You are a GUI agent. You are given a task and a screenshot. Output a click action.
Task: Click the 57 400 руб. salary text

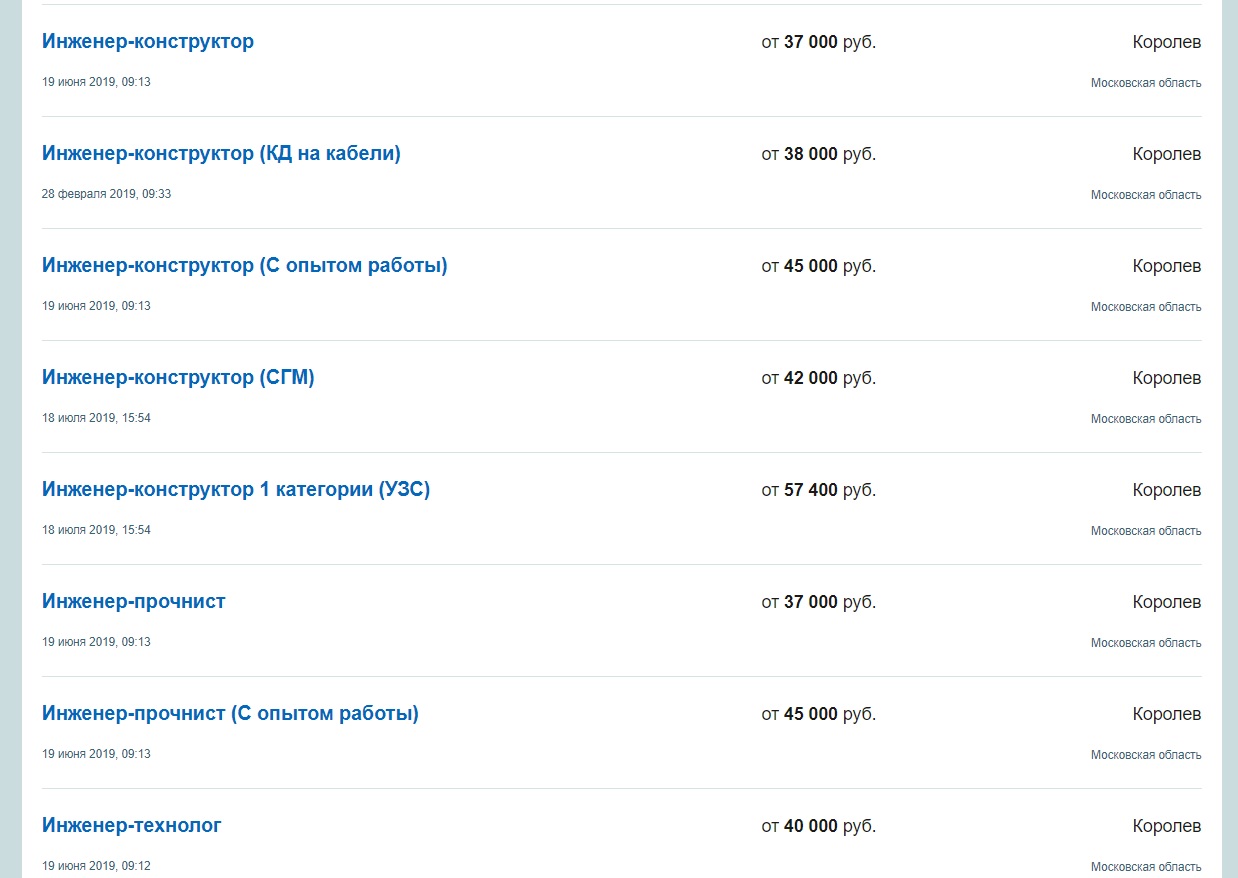[x=818, y=490]
